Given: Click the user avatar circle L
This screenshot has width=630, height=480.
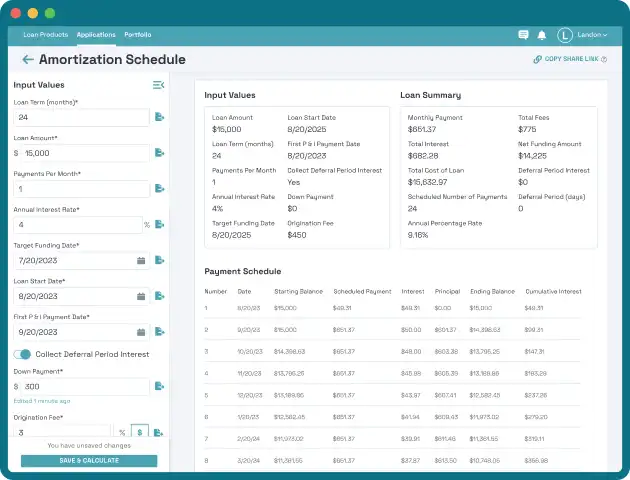Looking at the screenshot, I should (x=565, y=35).
